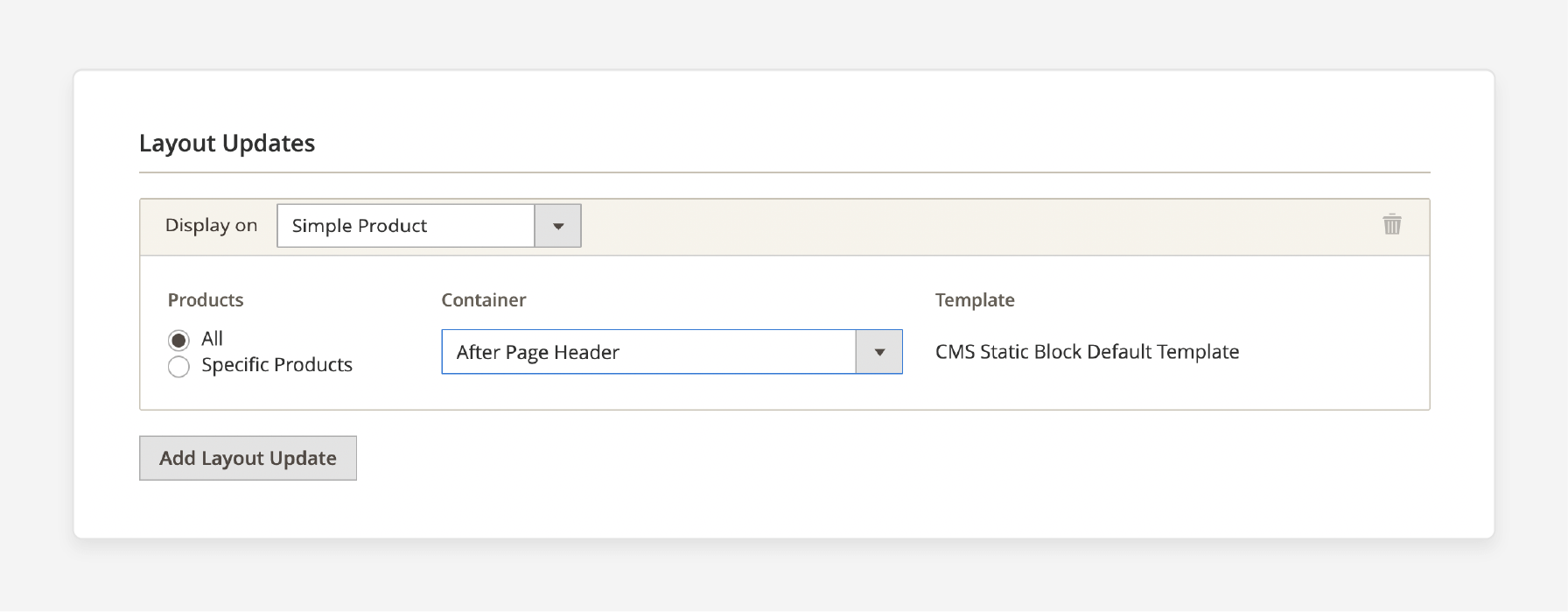Delete the layout update with trash icon
The height and width of the screenshot is (612, 1568).
pyautogui.click(x=1392, y=224)
